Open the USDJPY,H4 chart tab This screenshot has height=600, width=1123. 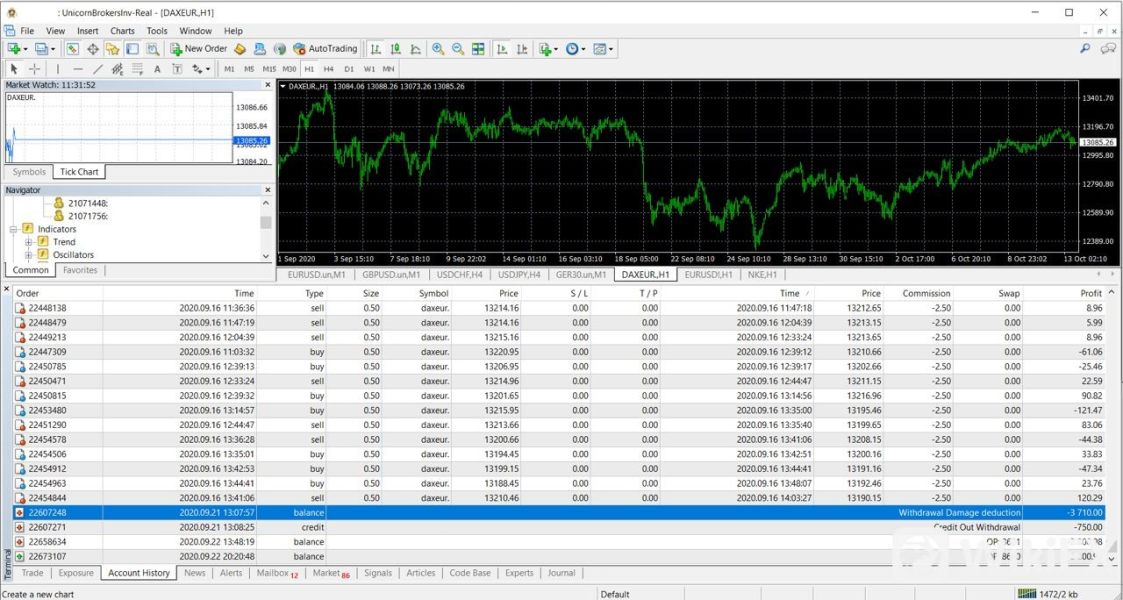click(519, 274)
